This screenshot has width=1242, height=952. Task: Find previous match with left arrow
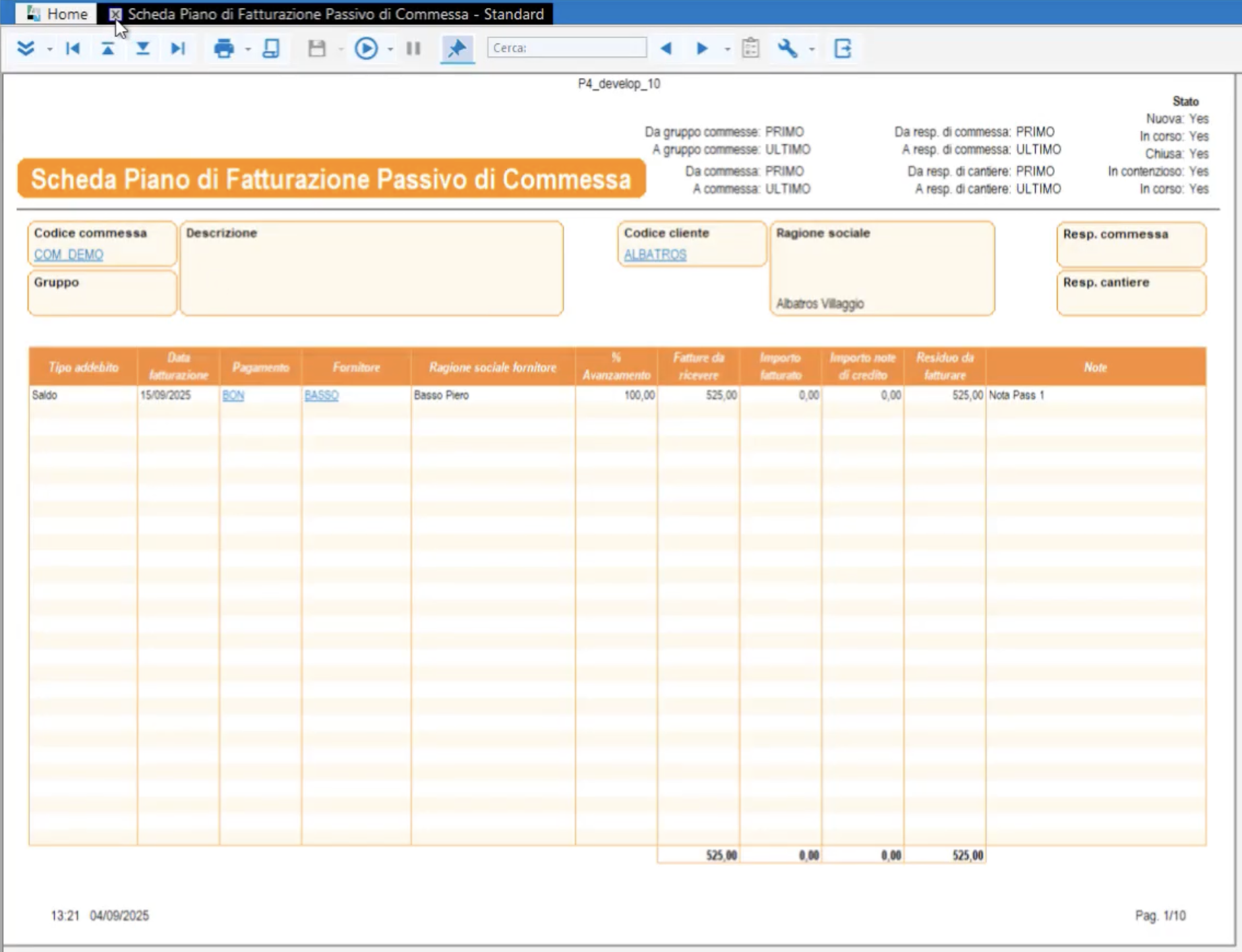pyautogui.click(x=666, y=48)
